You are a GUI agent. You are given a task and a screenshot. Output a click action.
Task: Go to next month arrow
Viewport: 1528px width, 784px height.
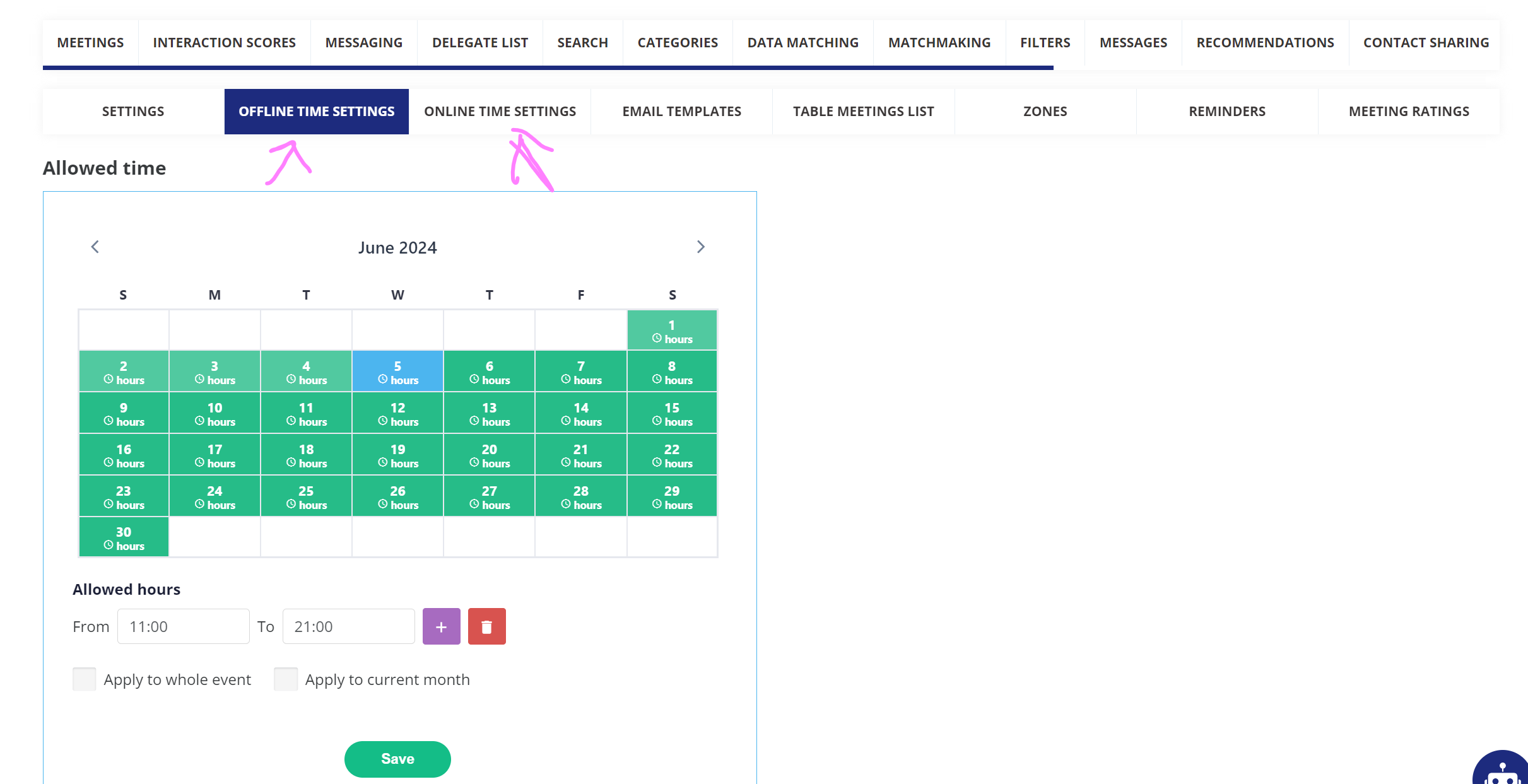pyautogui.click(x=700, y=247)
